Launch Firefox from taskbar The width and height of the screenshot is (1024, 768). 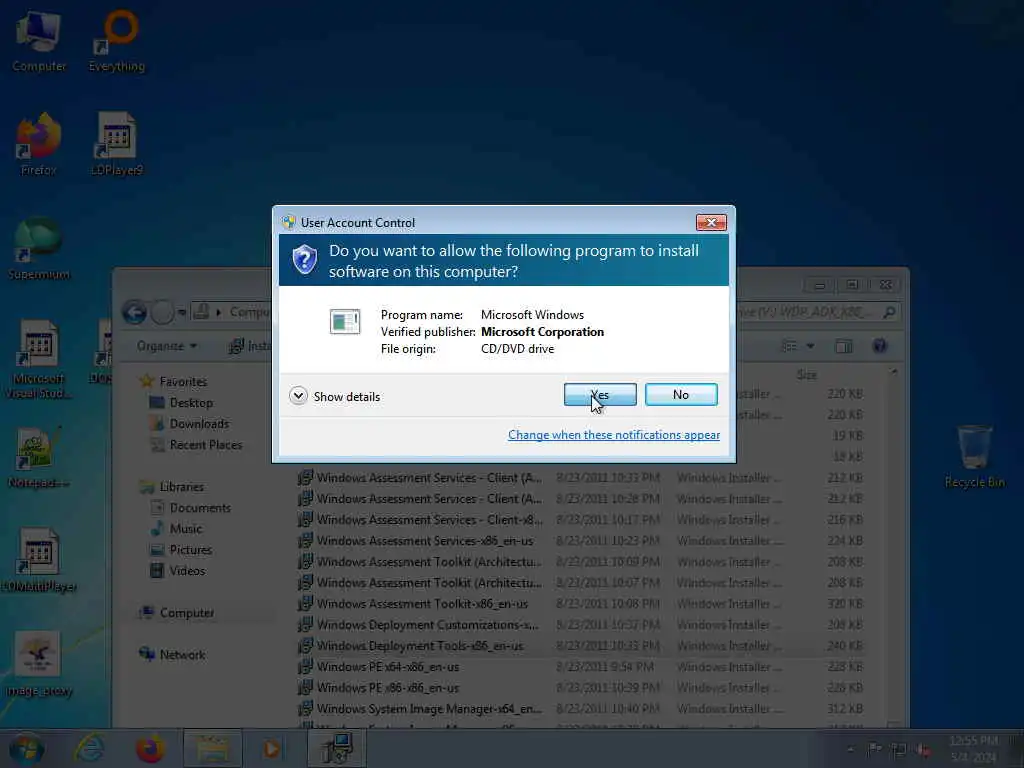click(150, 748)
